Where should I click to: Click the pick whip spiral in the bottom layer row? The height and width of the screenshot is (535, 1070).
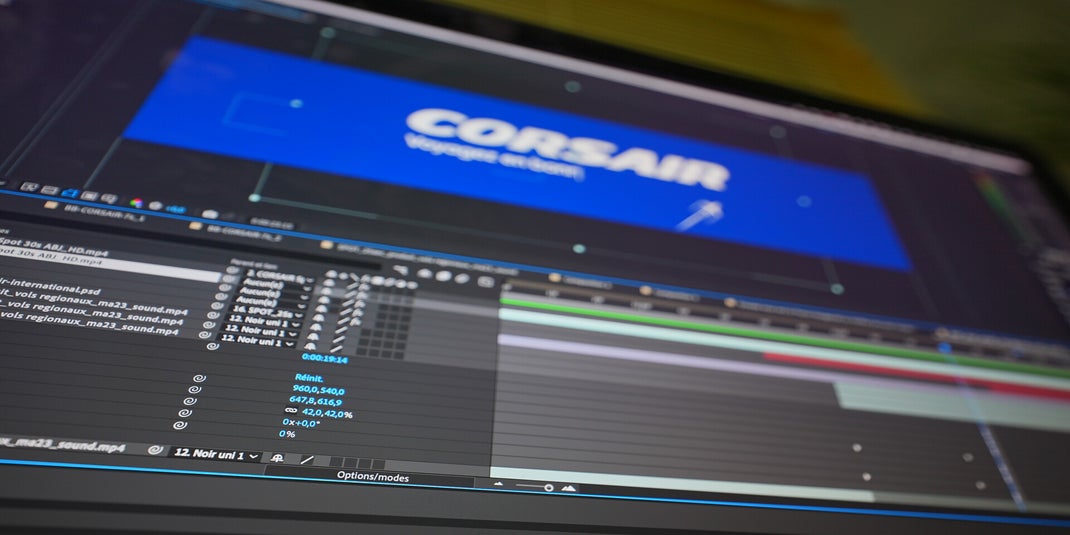coord(156,450)
